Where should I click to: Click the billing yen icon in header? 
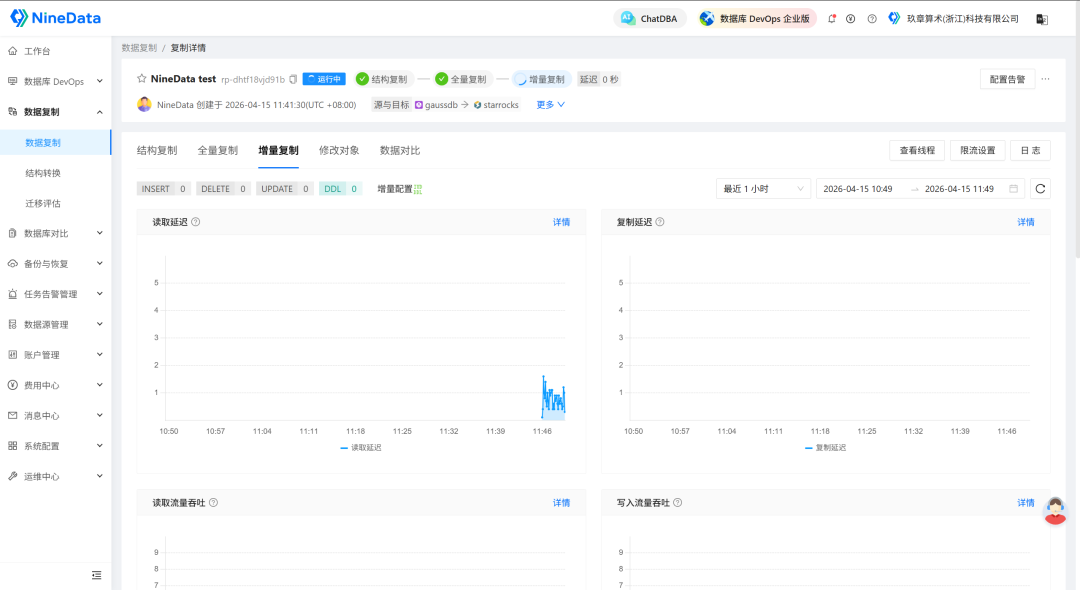pos(851,19)
